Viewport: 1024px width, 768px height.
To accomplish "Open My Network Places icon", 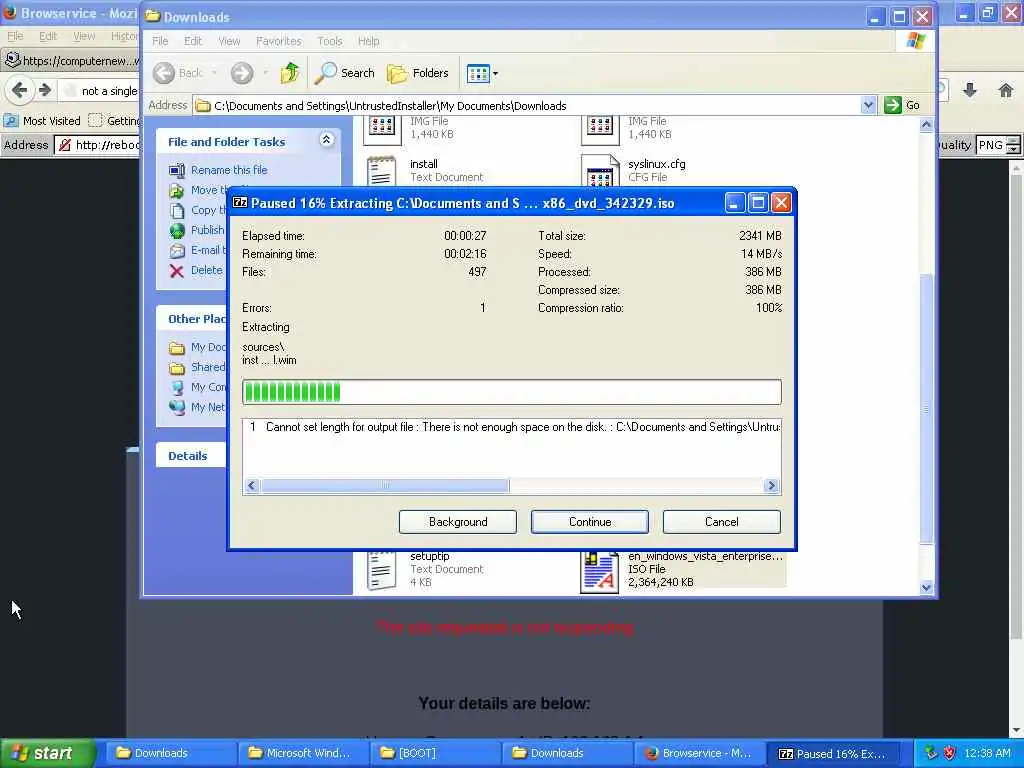I will [x=176, y=407].
